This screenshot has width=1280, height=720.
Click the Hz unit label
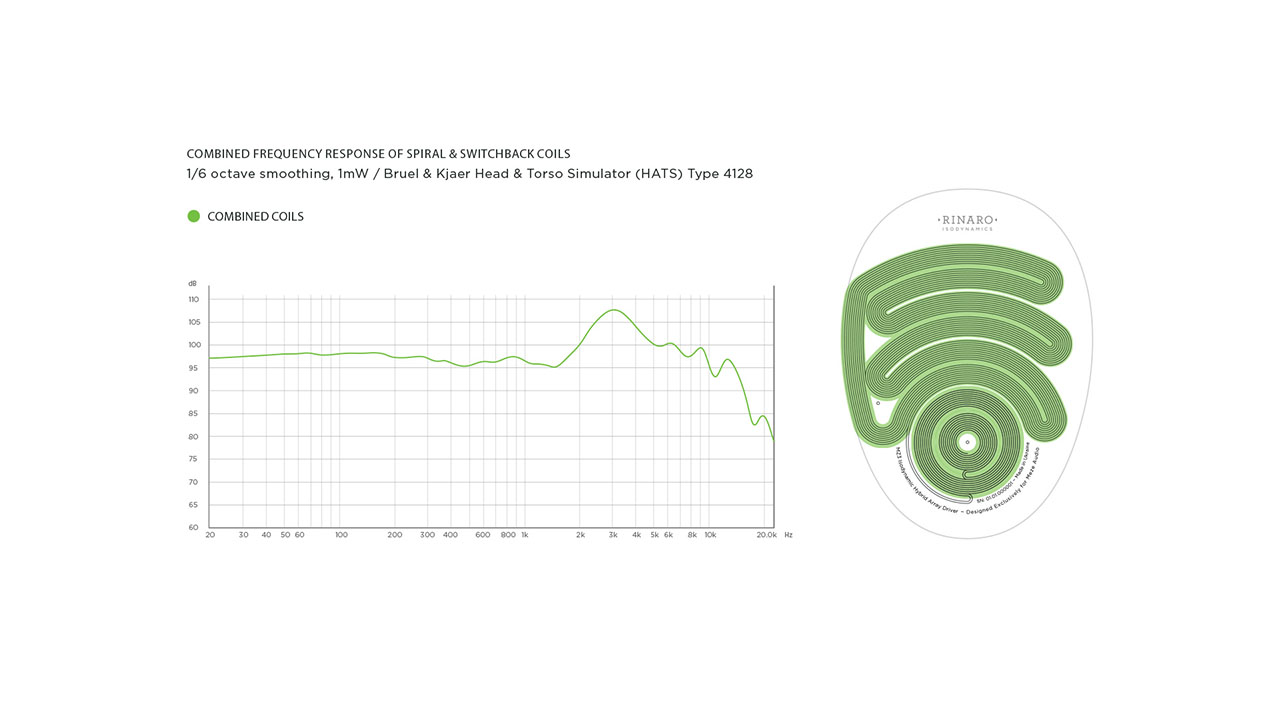pyautogui.click(x=788, y=536)
